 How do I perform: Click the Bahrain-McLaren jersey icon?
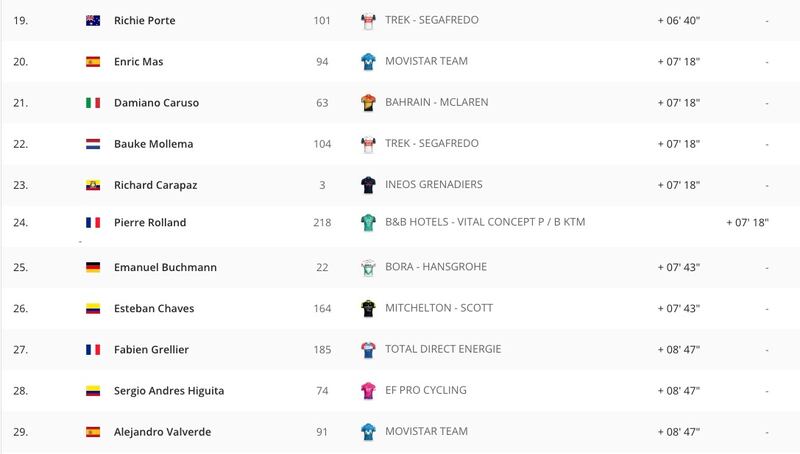[368, 103]
